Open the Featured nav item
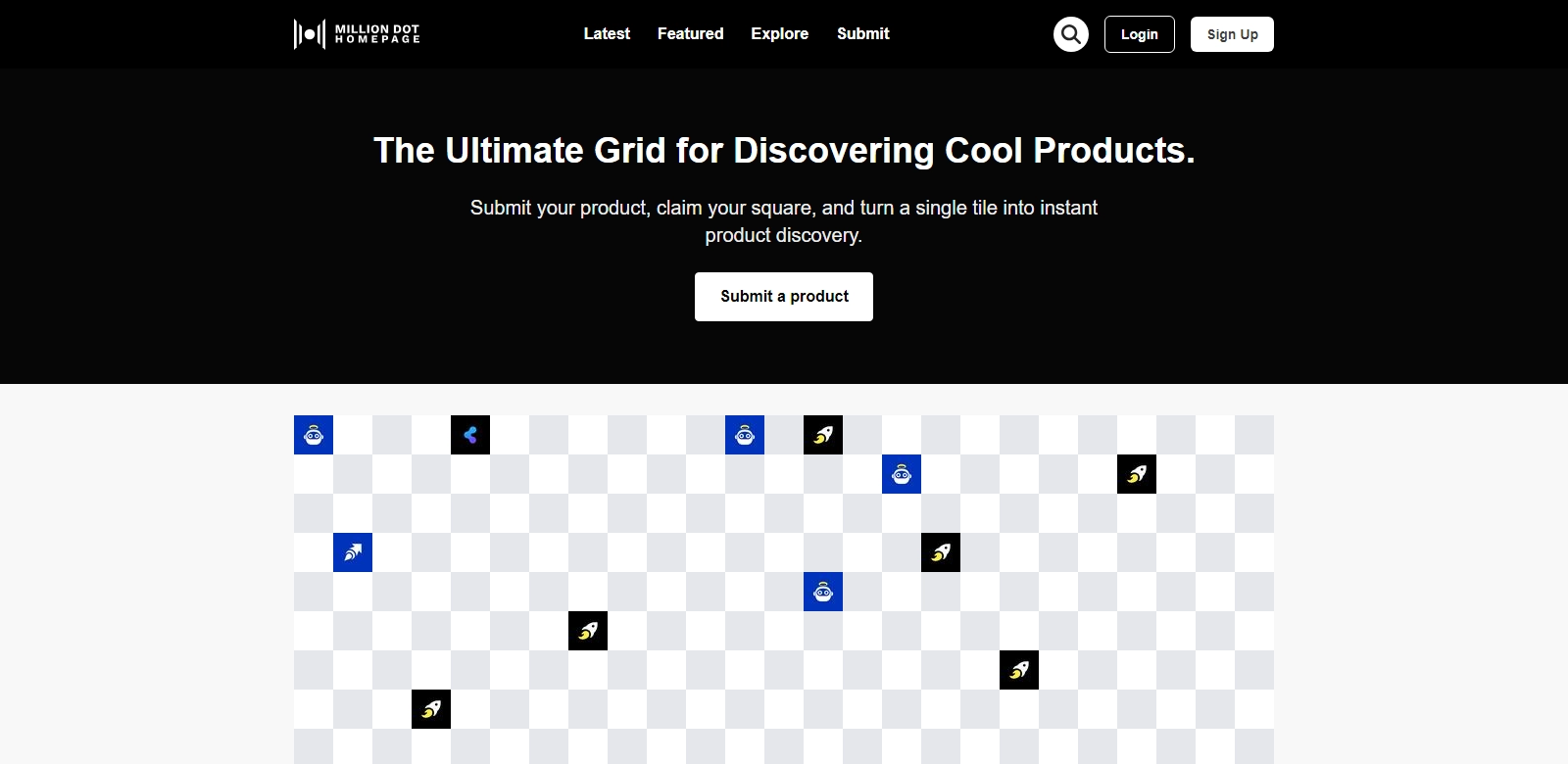1568x764 pixels. [x=690, y=33]
